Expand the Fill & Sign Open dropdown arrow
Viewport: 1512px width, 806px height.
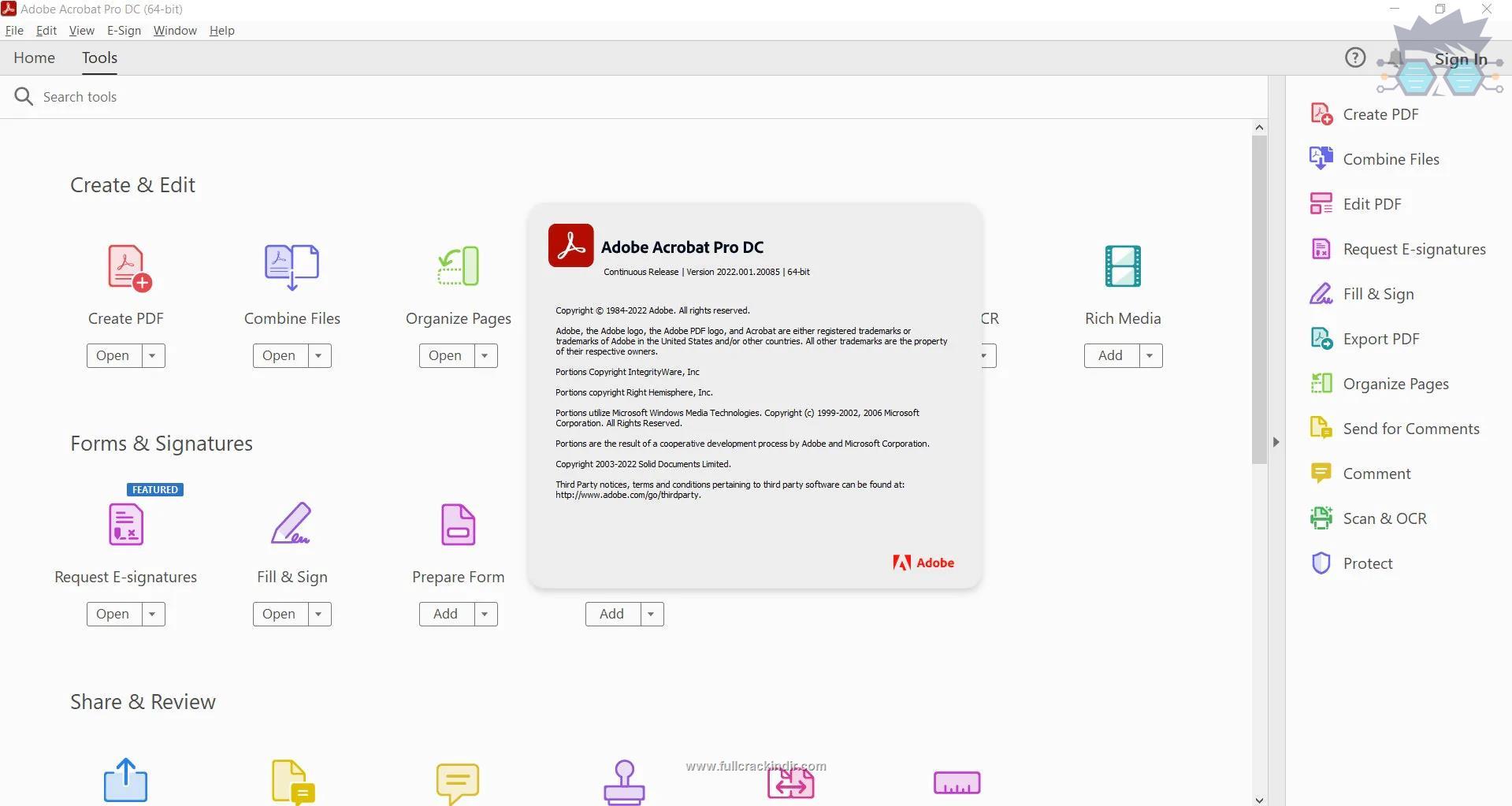pyautogui.click(x=319, y=614)
